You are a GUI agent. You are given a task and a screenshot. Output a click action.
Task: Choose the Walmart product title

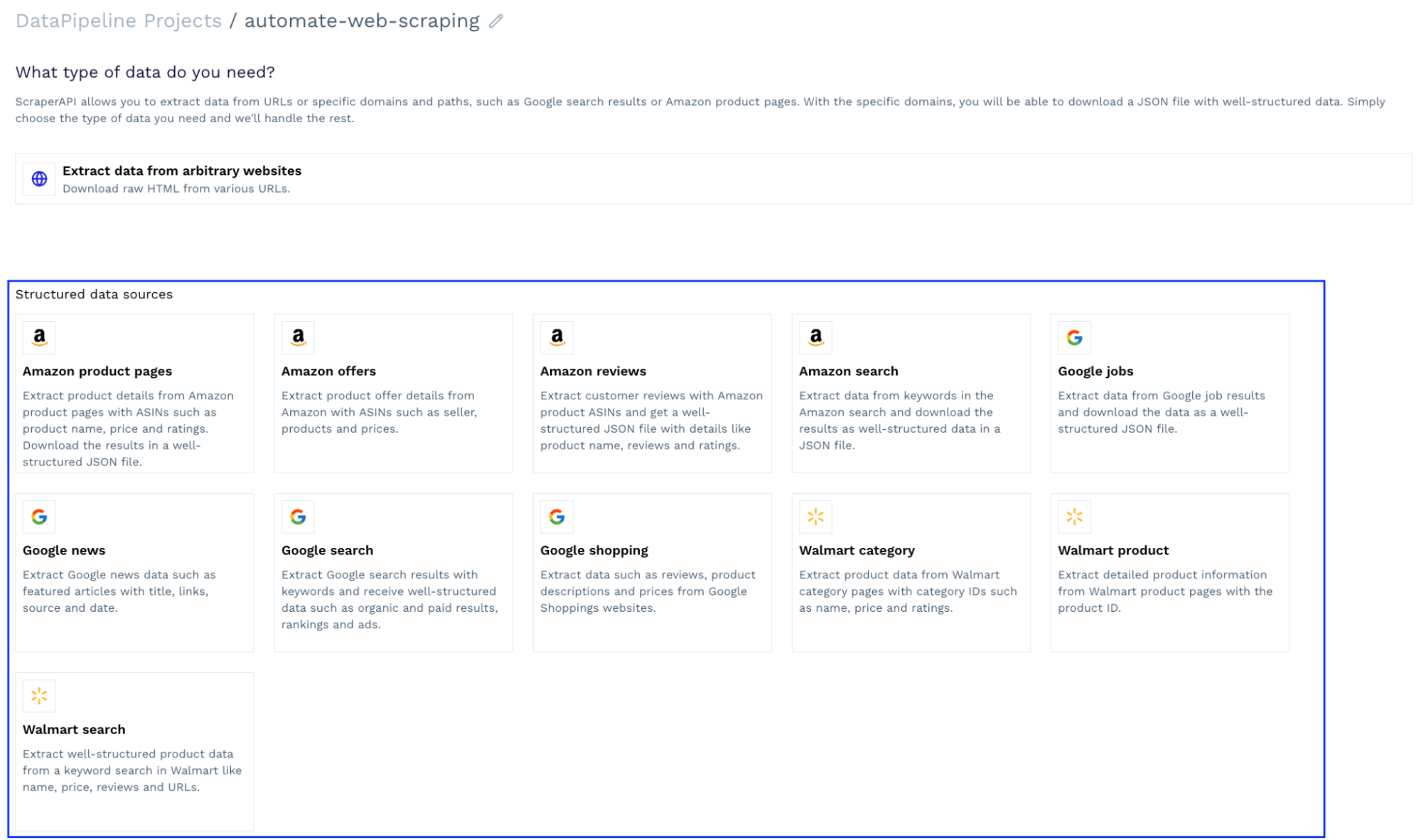[1112, 550]
